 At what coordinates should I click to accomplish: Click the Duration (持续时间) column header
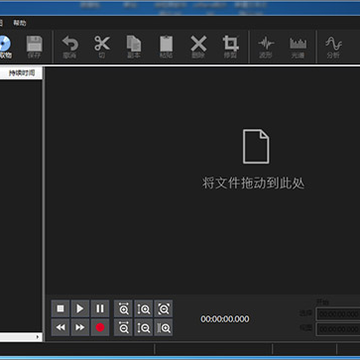22,73
